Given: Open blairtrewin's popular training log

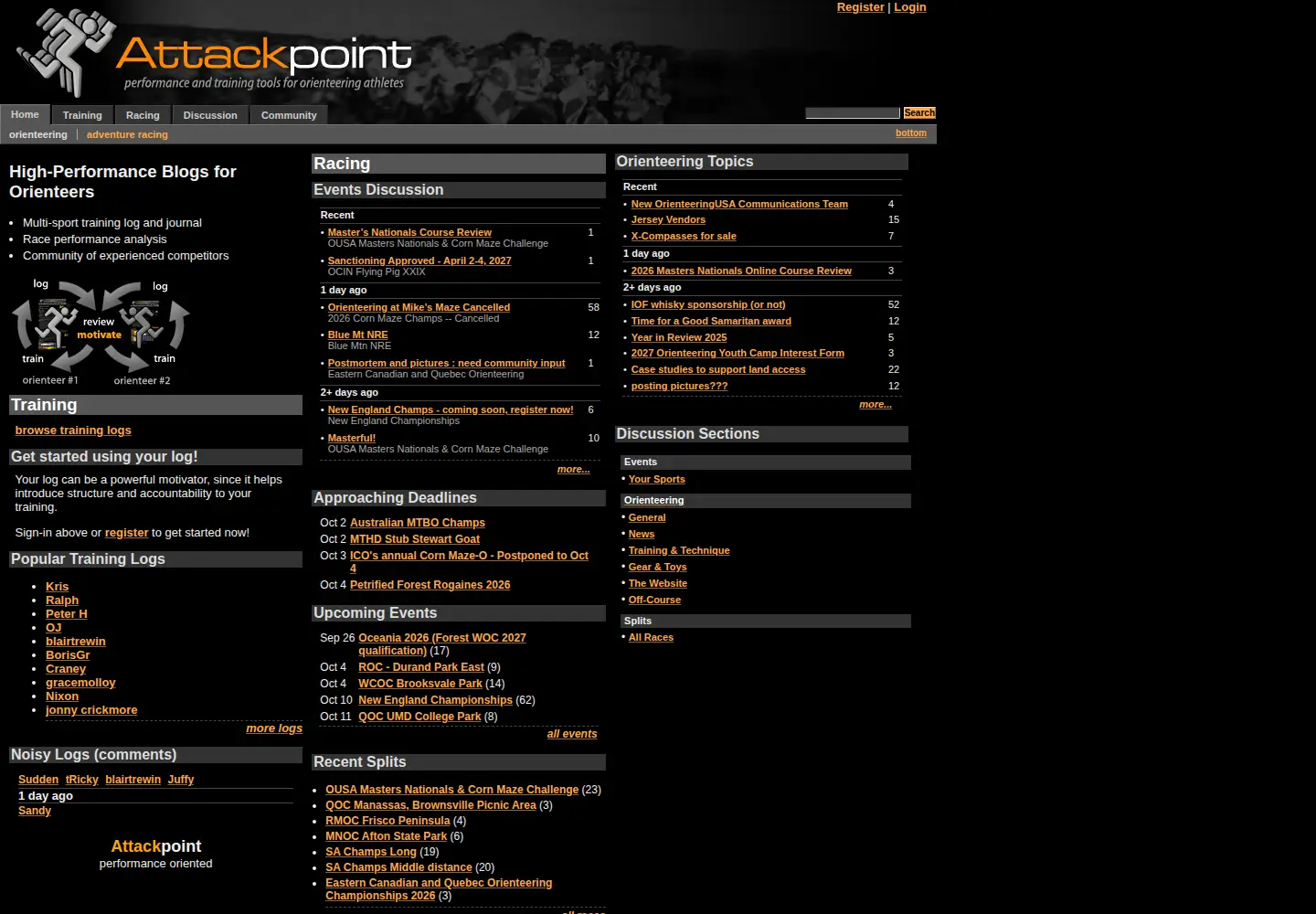Looking at the screenshot, I should [76, 642].
